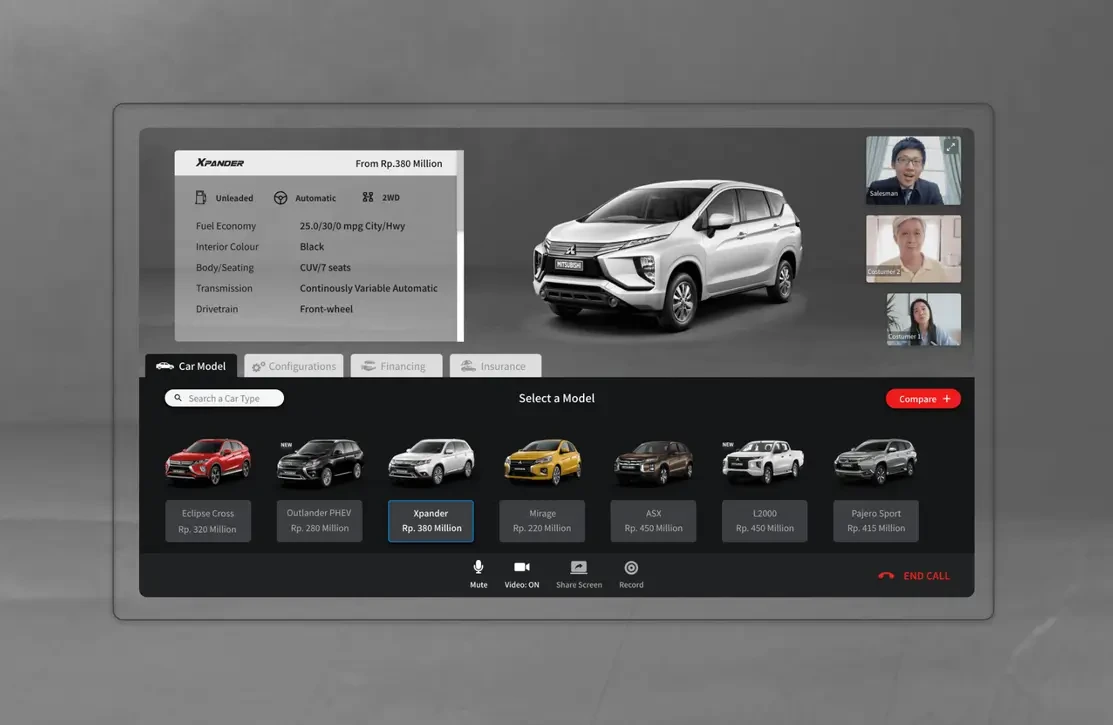Choose the L2000 model card
Image resolution: width=1113 pixels, height=725 pixels.
pyautogui.click(x=764, y=521)
